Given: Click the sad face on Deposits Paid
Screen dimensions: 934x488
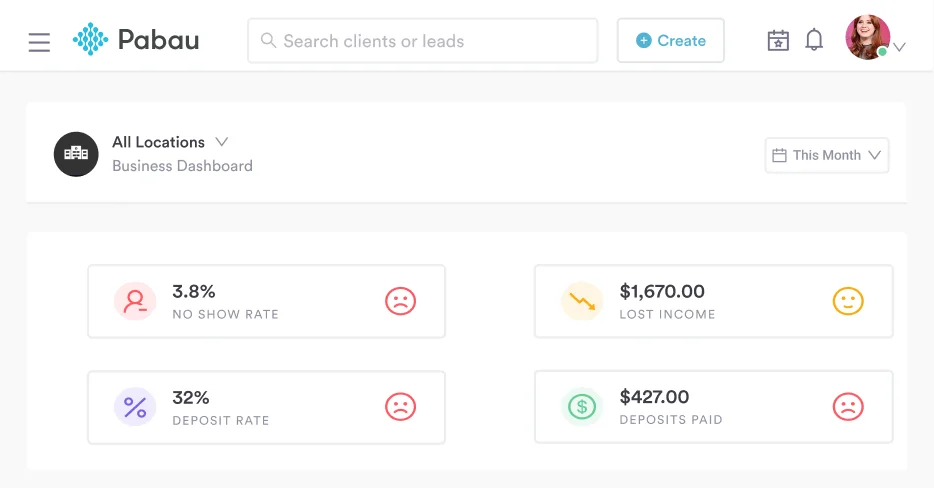Looking at the screenshot, I should point(847,407).
